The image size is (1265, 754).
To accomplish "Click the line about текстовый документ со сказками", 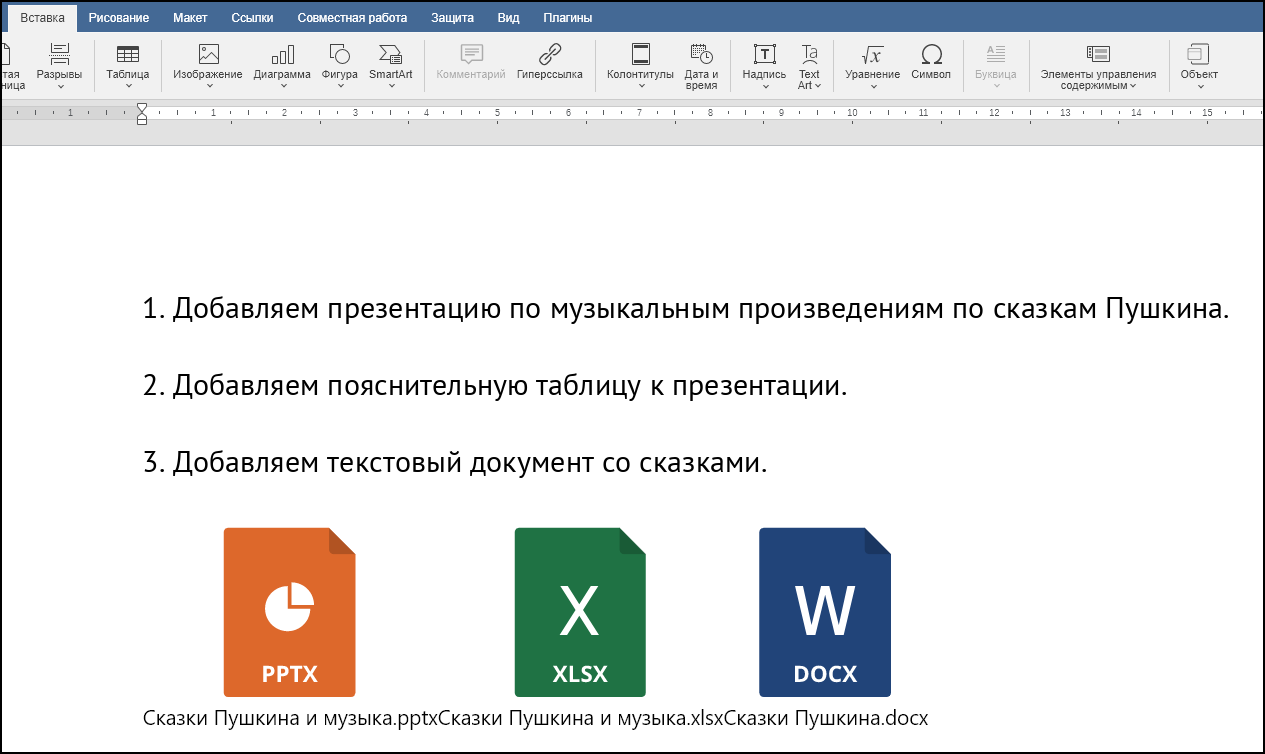I will pos(455,463).
